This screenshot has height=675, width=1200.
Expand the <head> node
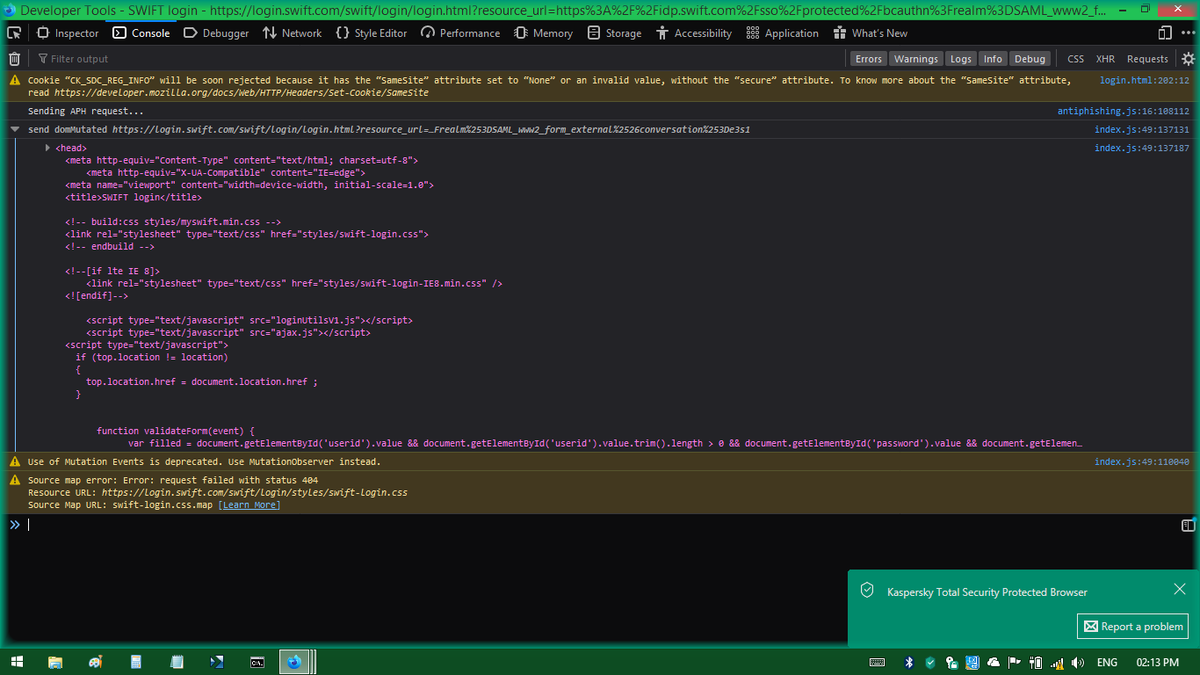click(49, 148)
